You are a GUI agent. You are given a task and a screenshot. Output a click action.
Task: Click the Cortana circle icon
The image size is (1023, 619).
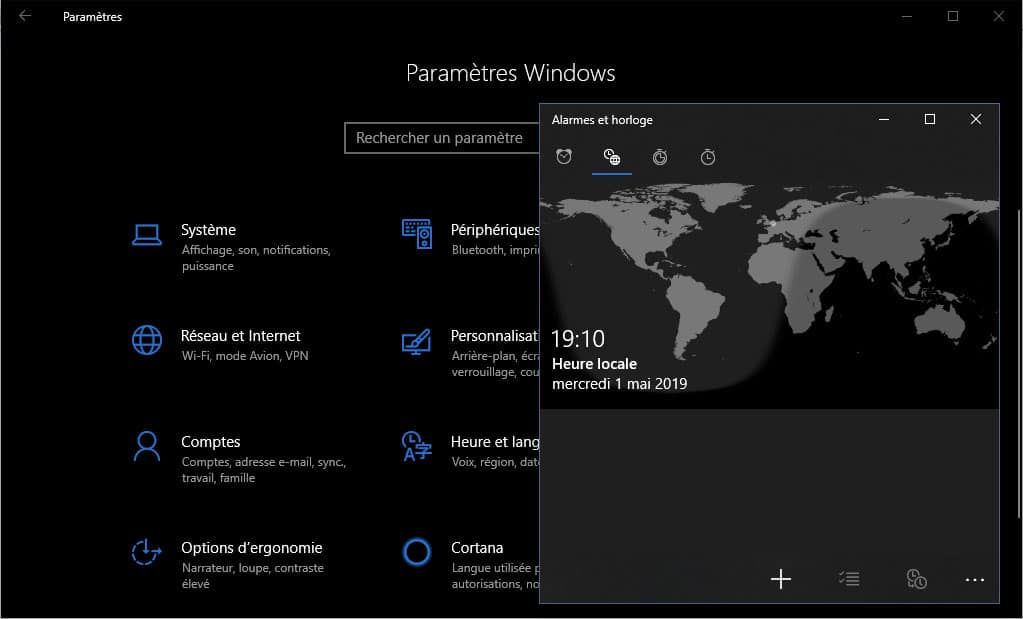point(416,552)
